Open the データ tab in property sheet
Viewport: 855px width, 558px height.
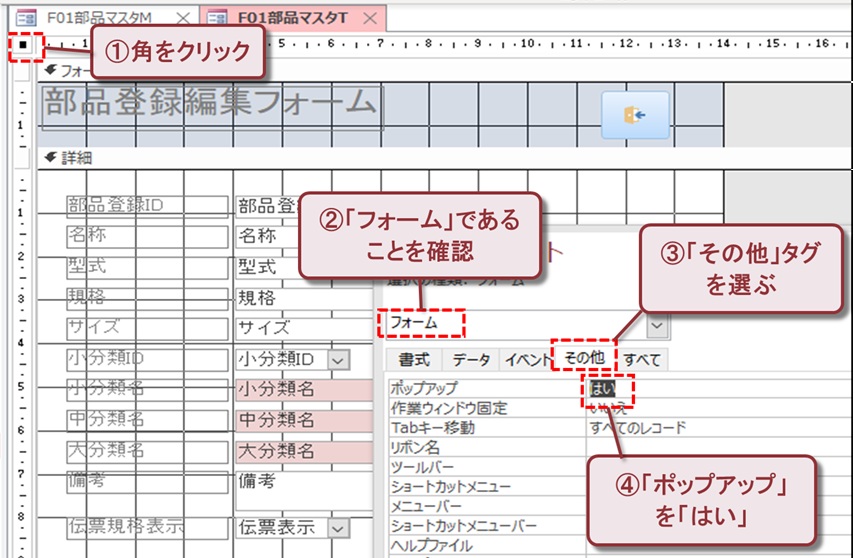pos(471,360)
